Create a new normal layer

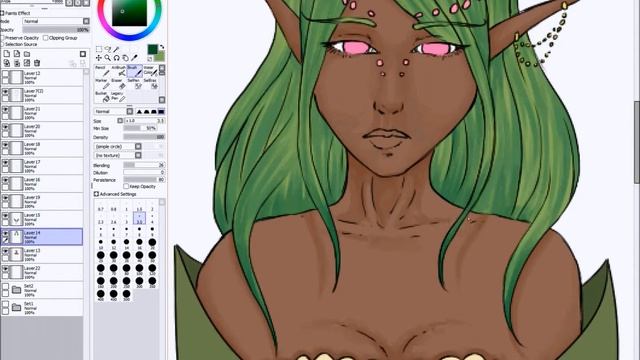(x=7, y=54)
